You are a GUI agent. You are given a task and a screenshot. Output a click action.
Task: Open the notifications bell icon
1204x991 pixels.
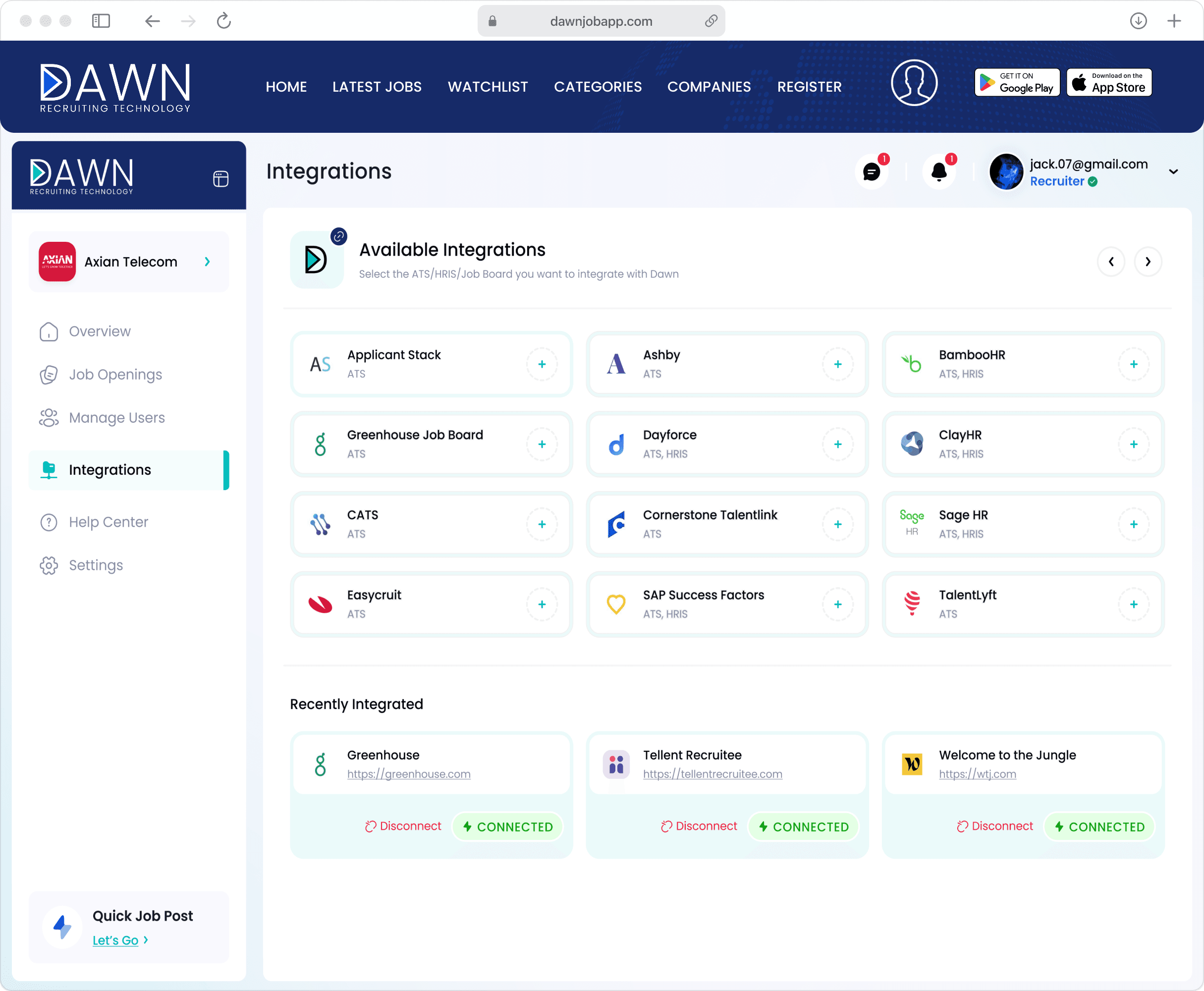pyautogui.click(x=938, y=172)
